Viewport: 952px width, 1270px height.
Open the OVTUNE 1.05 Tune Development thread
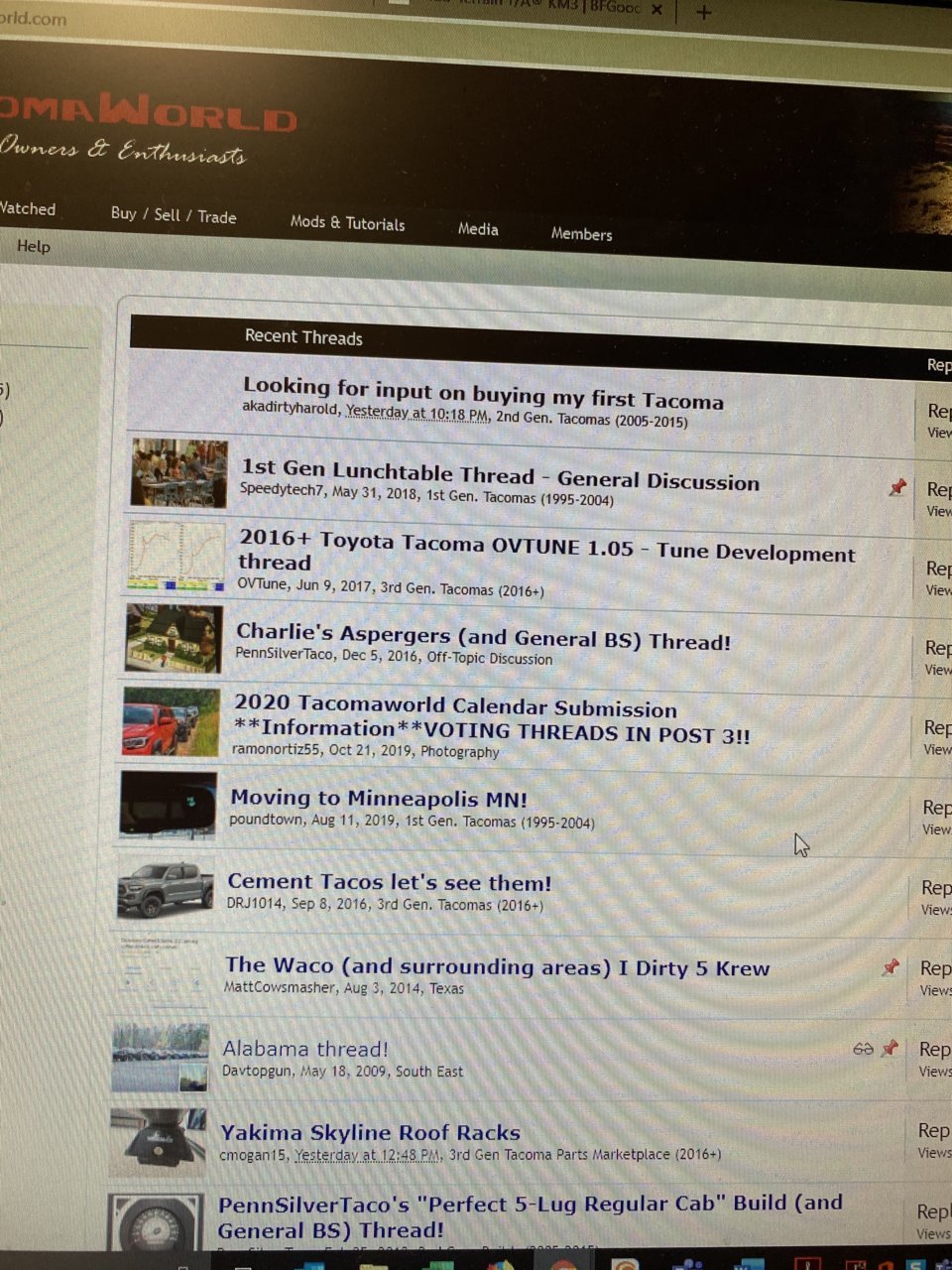pyautogui.click(x=545, y=550)
